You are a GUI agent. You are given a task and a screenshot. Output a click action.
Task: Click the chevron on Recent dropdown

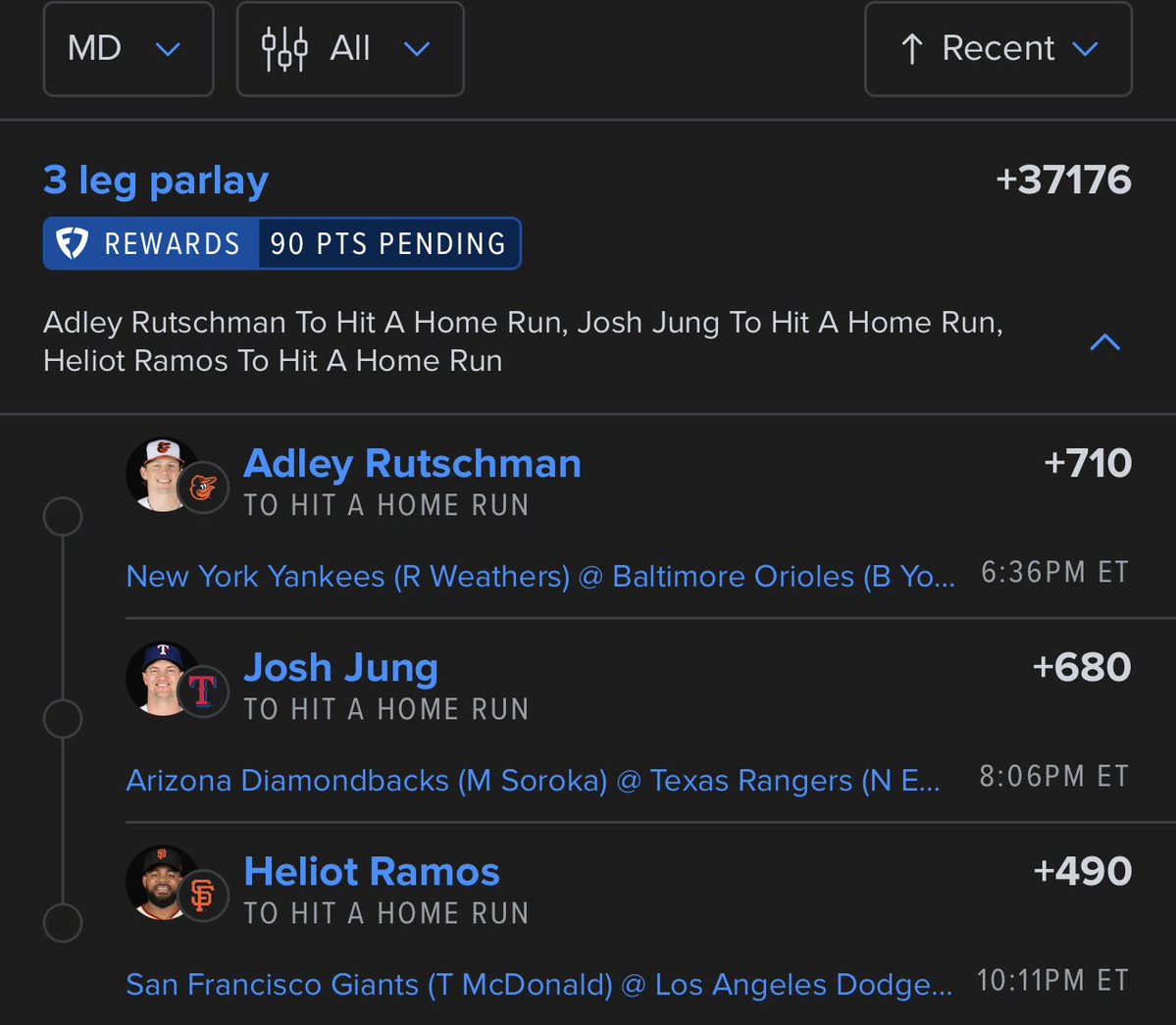click(1085, 49)
